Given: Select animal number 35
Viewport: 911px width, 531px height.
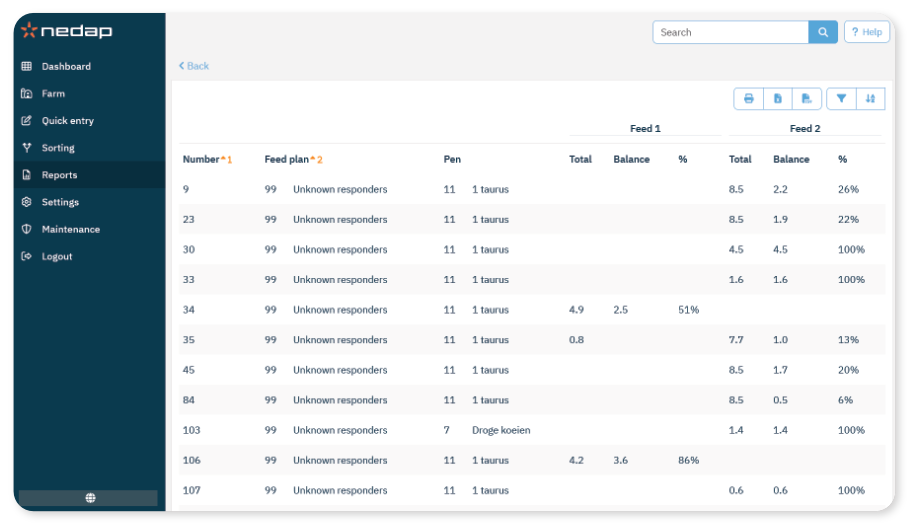Looking at the screenshot, I should tap(189, 340).
